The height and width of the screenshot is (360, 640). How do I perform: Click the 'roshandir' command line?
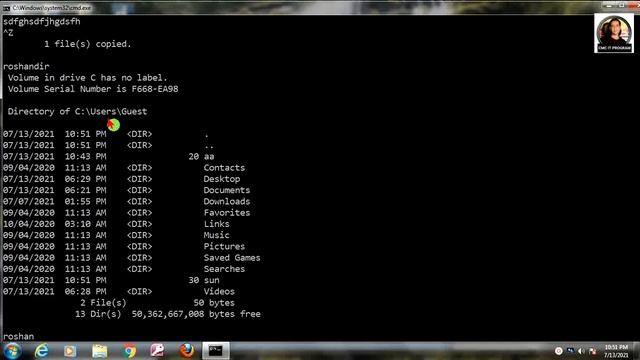[26, 67]
